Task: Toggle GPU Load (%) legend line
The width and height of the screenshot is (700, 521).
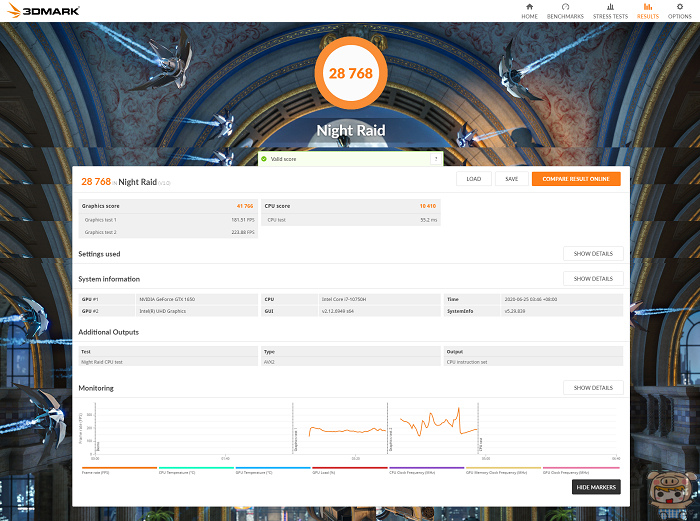Action: pos(350,470)
